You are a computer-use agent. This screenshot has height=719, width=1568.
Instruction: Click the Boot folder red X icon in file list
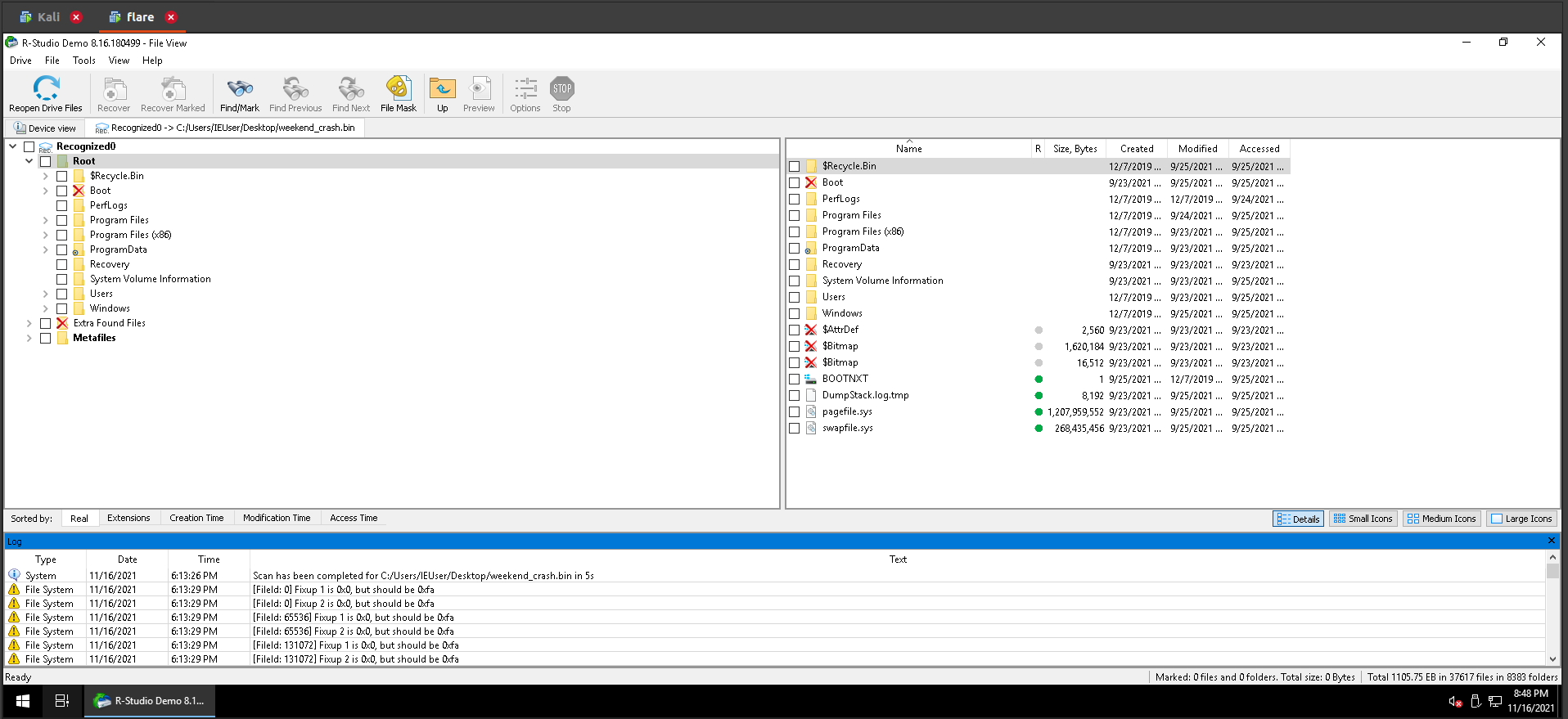[811, 182]
